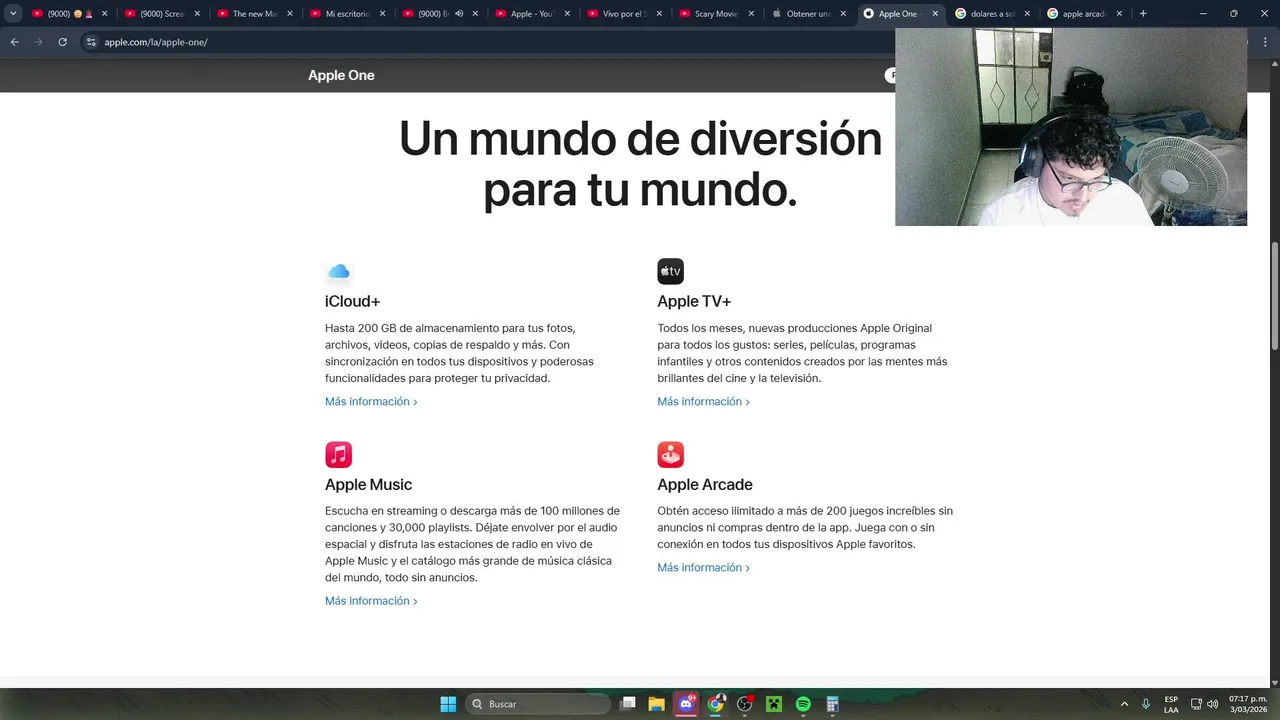Open Spotify from the taskbar
Screen dimensions: 1280x720
[803, 704]
